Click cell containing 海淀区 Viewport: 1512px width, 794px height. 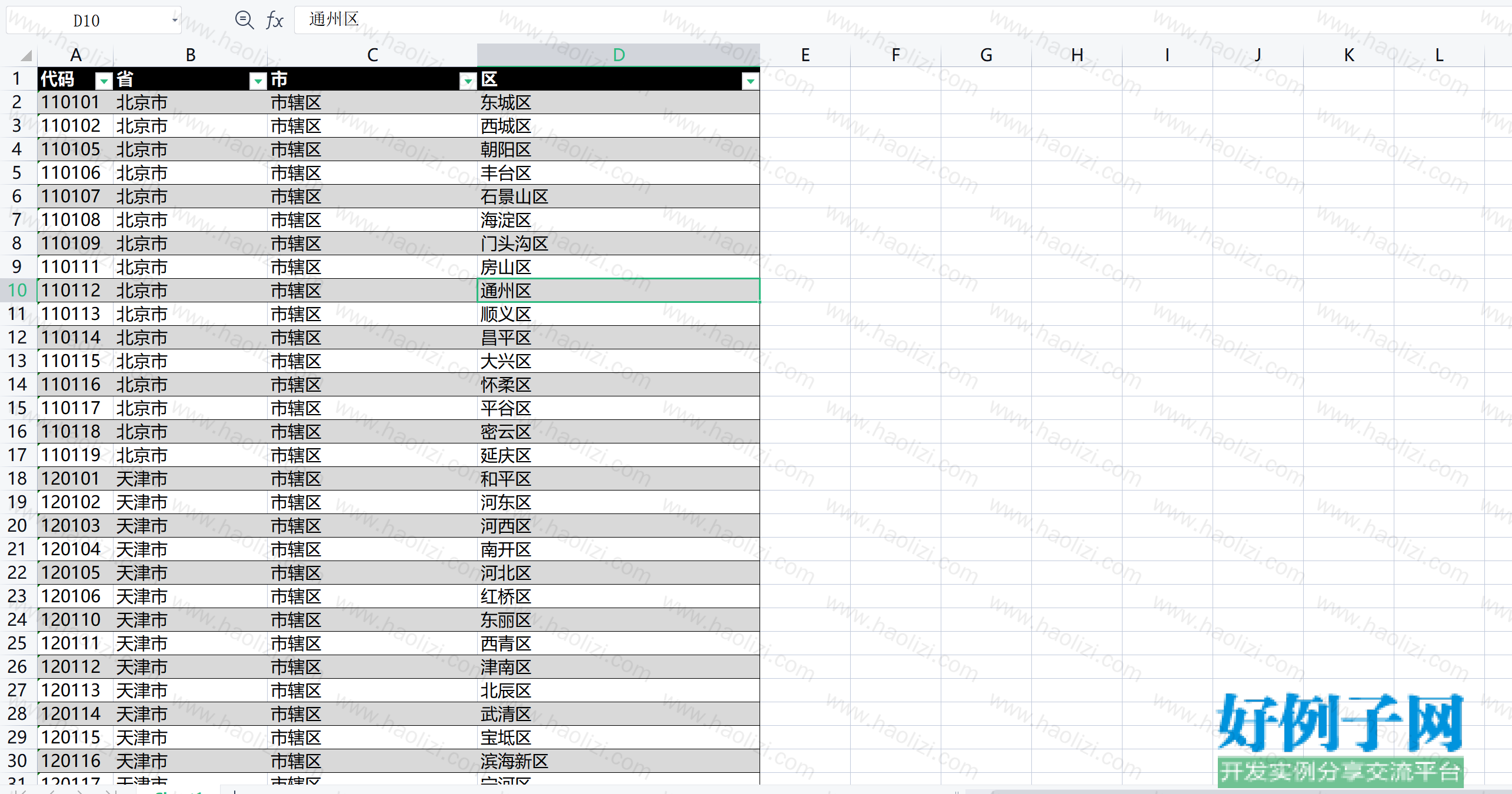(618, 220)
